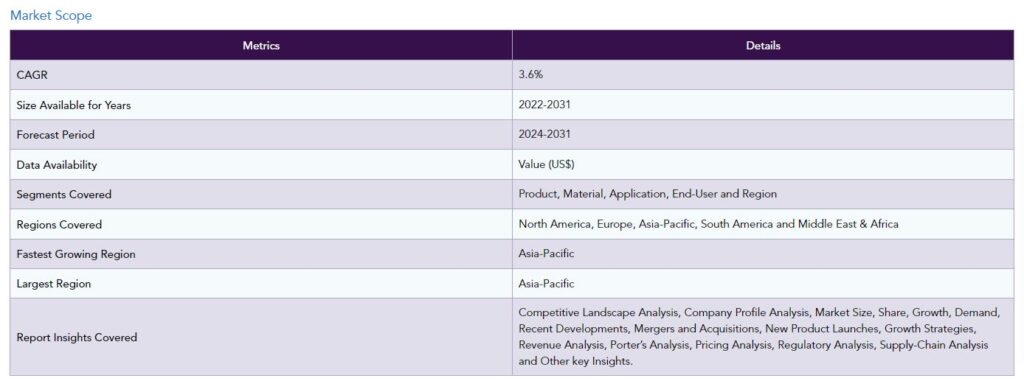Viewport: 1024px width, 381px height.
Task: Select the Size Available for Years cell
Action: 261,105
